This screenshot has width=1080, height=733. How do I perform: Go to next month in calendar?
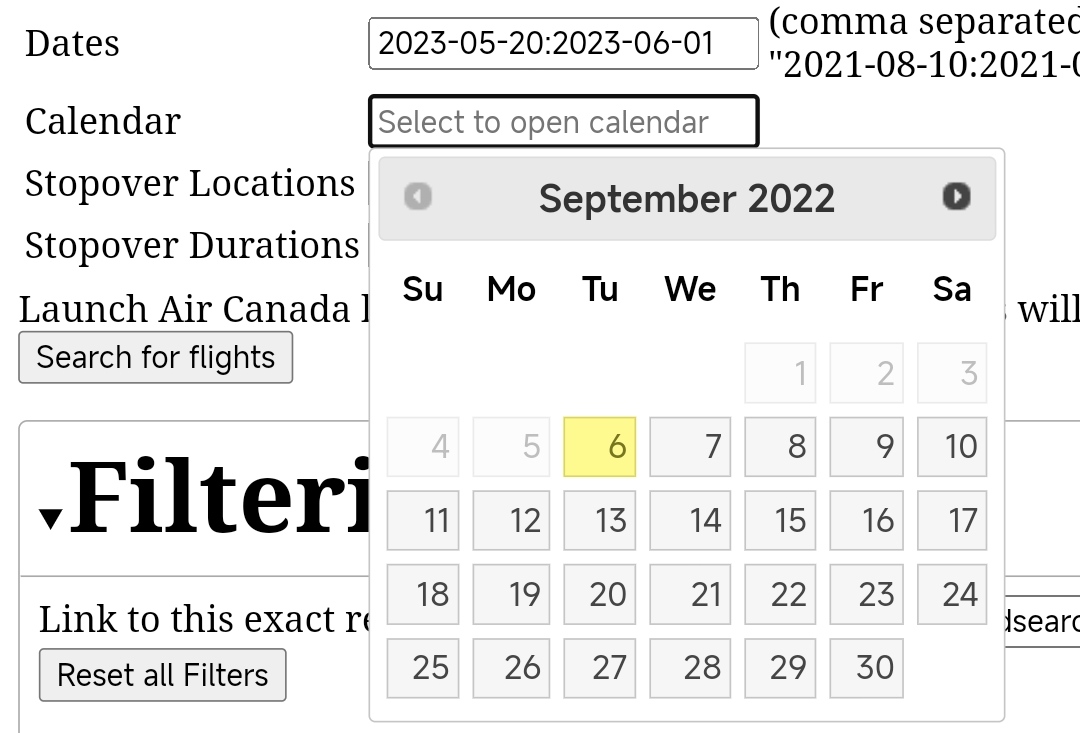(956, 197)
